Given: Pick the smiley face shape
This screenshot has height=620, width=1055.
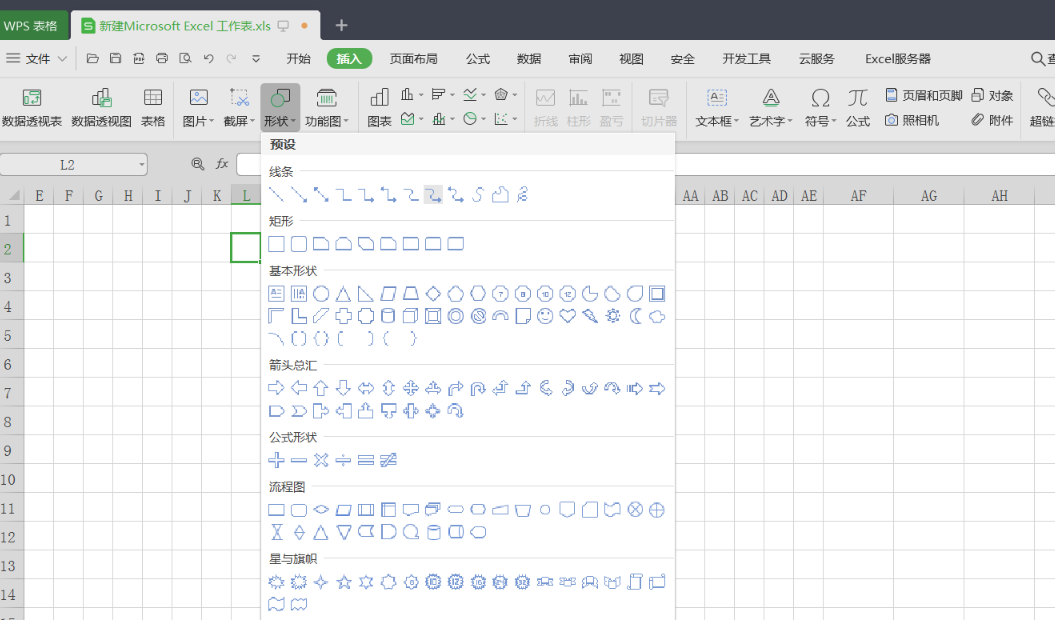Looking at the screenshot, I should click(x=545, y=316).
